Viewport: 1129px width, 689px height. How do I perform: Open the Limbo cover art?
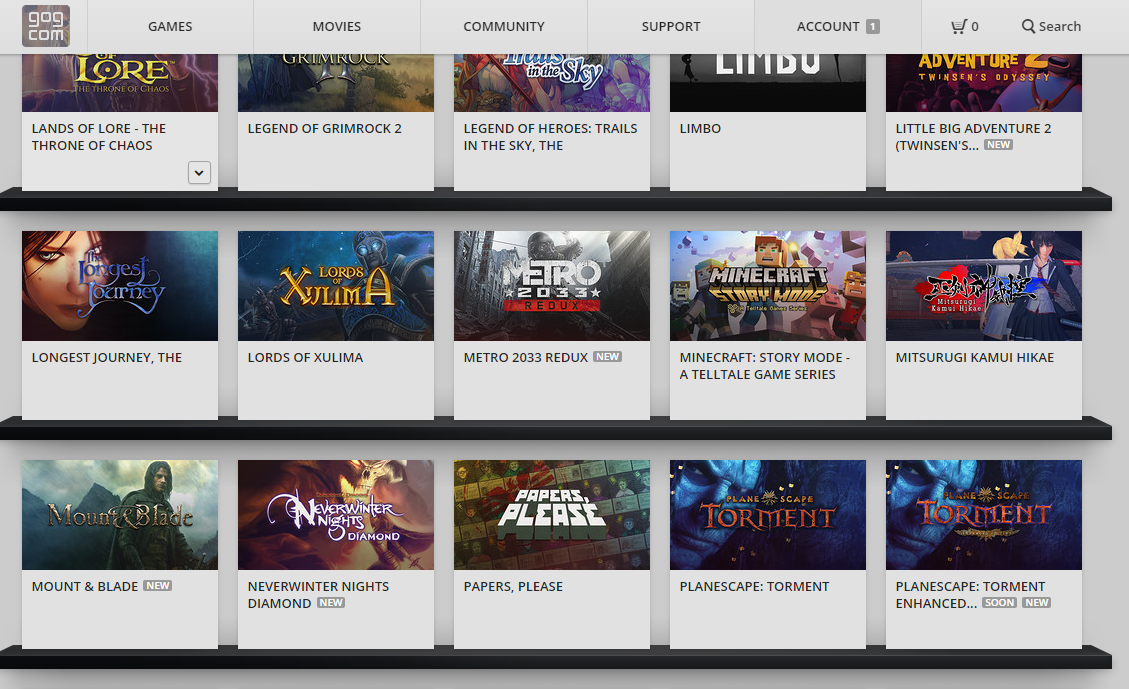[768, 83]
